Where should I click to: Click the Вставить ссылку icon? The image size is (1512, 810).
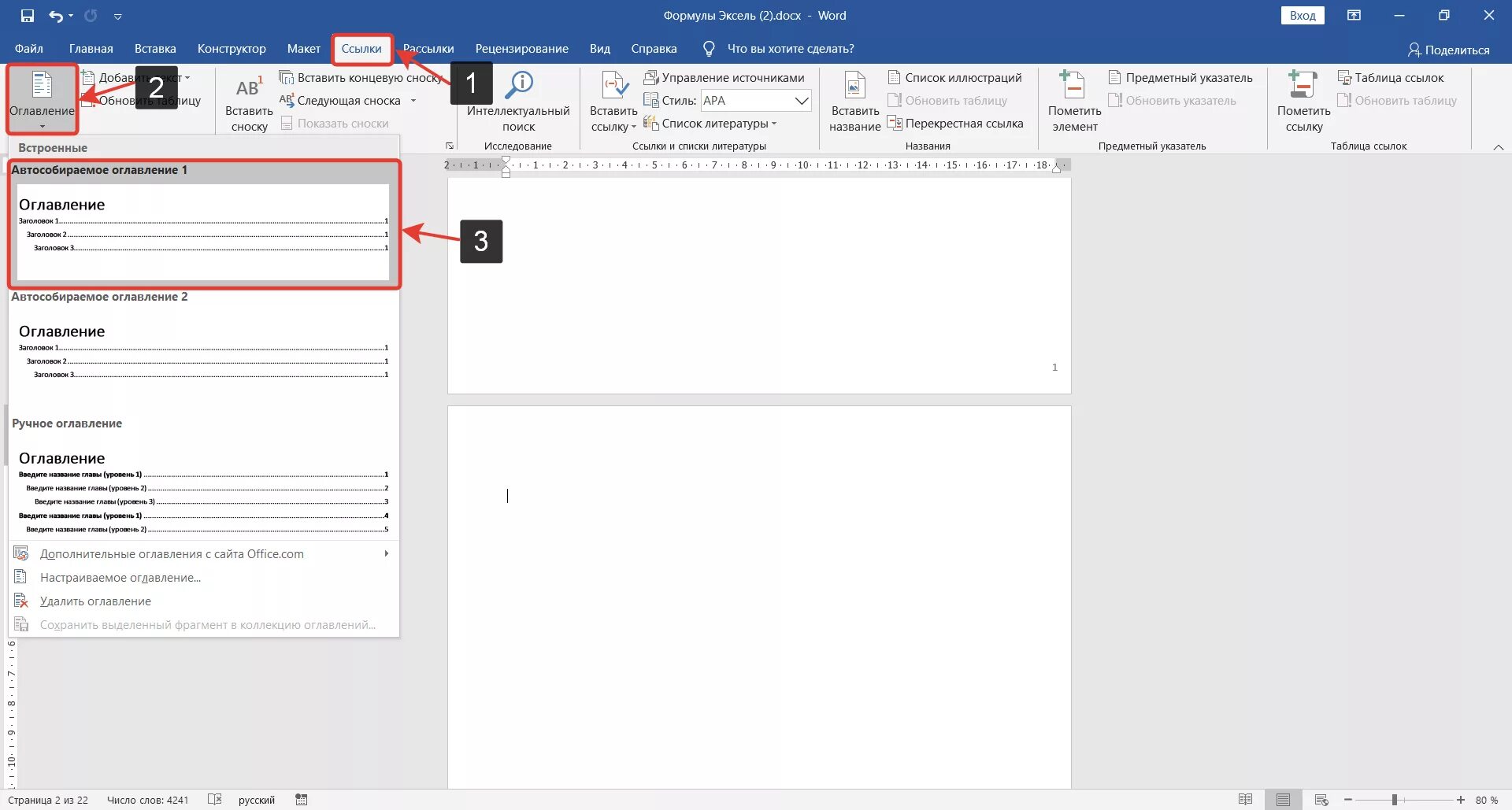pos(613,86)
